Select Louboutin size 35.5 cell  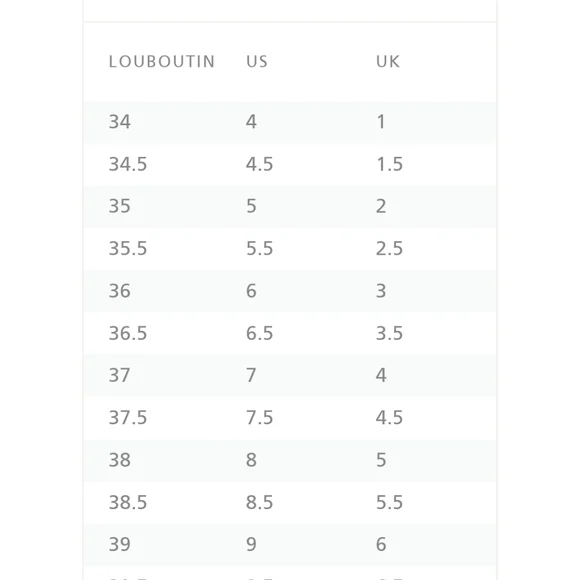coord(128,248)
